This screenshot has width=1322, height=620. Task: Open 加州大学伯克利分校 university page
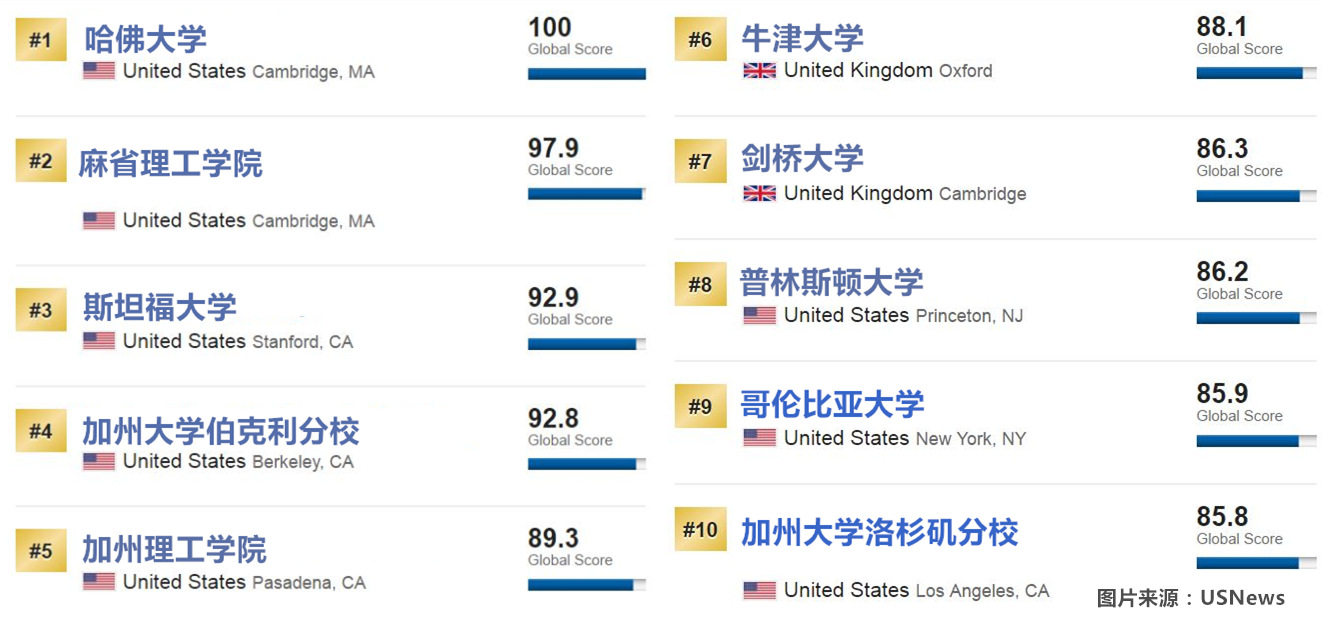coord(221,431)
